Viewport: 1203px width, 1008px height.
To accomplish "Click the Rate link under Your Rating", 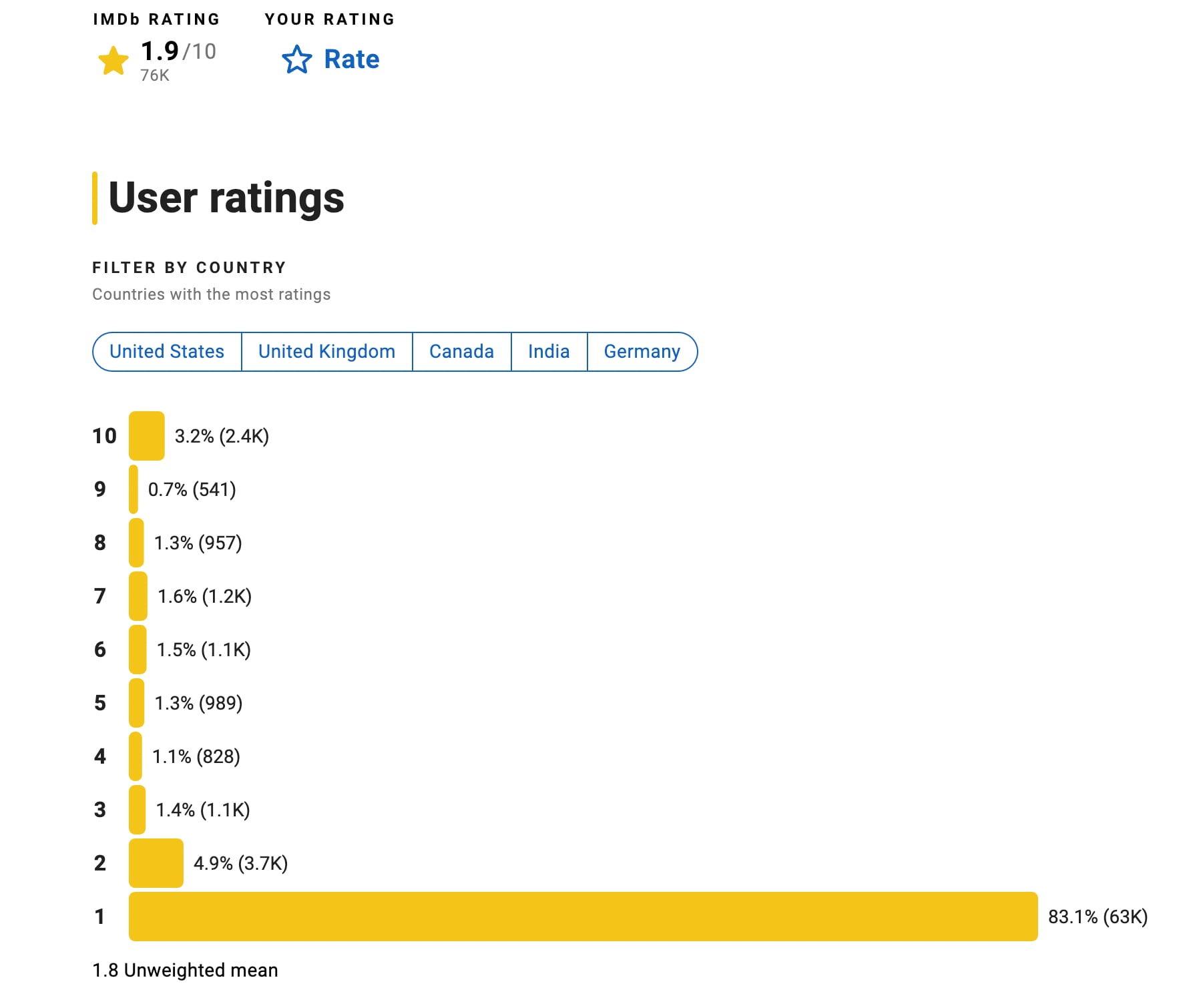I will pos(351,59).
